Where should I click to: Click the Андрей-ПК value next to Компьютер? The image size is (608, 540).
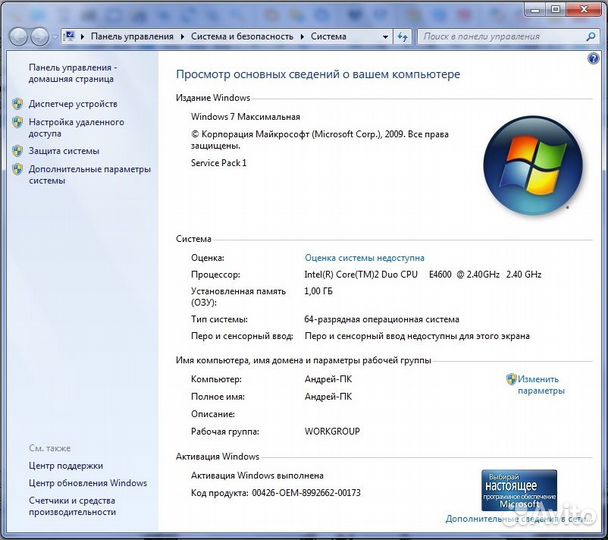[x=328, y=379]
